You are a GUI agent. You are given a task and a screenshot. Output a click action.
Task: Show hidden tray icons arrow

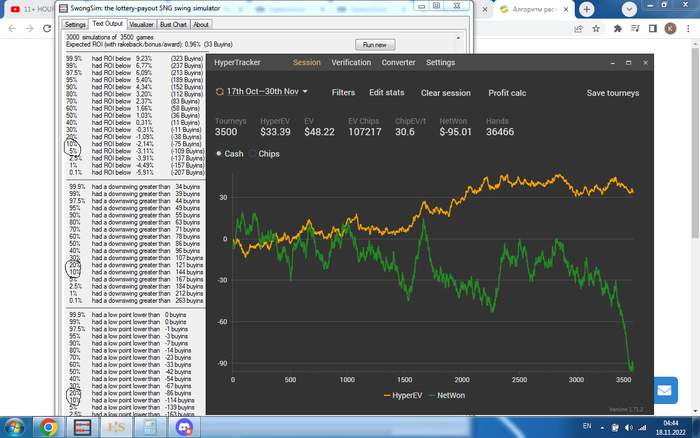602,428
